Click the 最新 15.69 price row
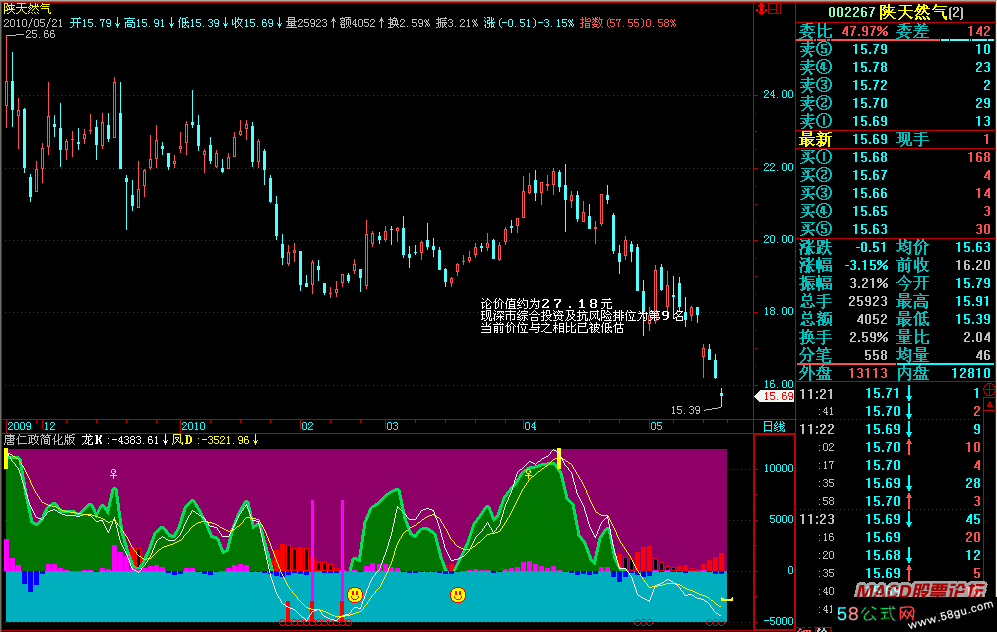 coord(895,139)
